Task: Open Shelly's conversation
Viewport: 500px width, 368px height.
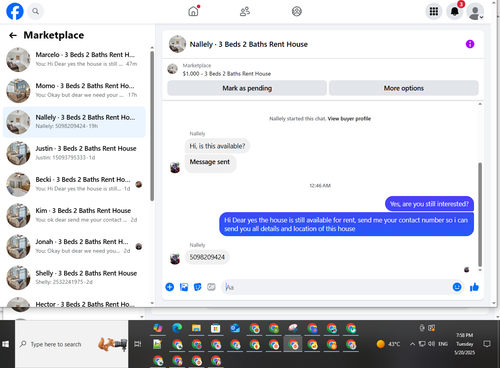Action: click(x=74, y=278)
